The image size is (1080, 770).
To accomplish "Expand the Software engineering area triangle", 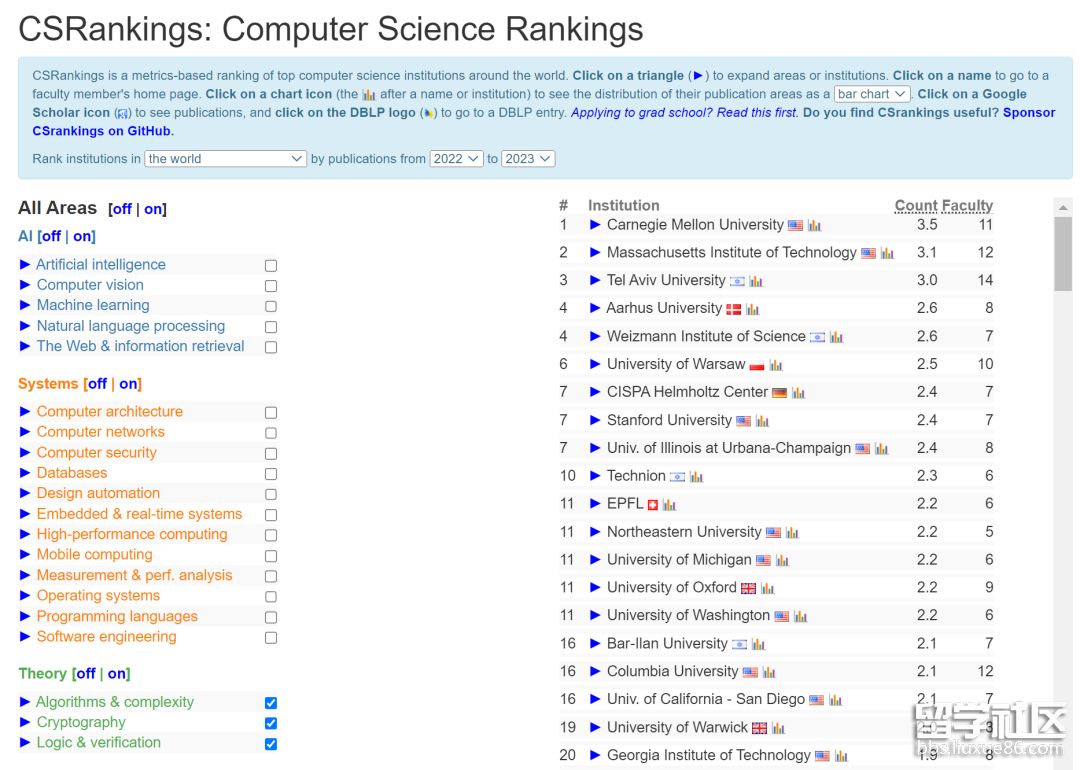I will point(25,636).
